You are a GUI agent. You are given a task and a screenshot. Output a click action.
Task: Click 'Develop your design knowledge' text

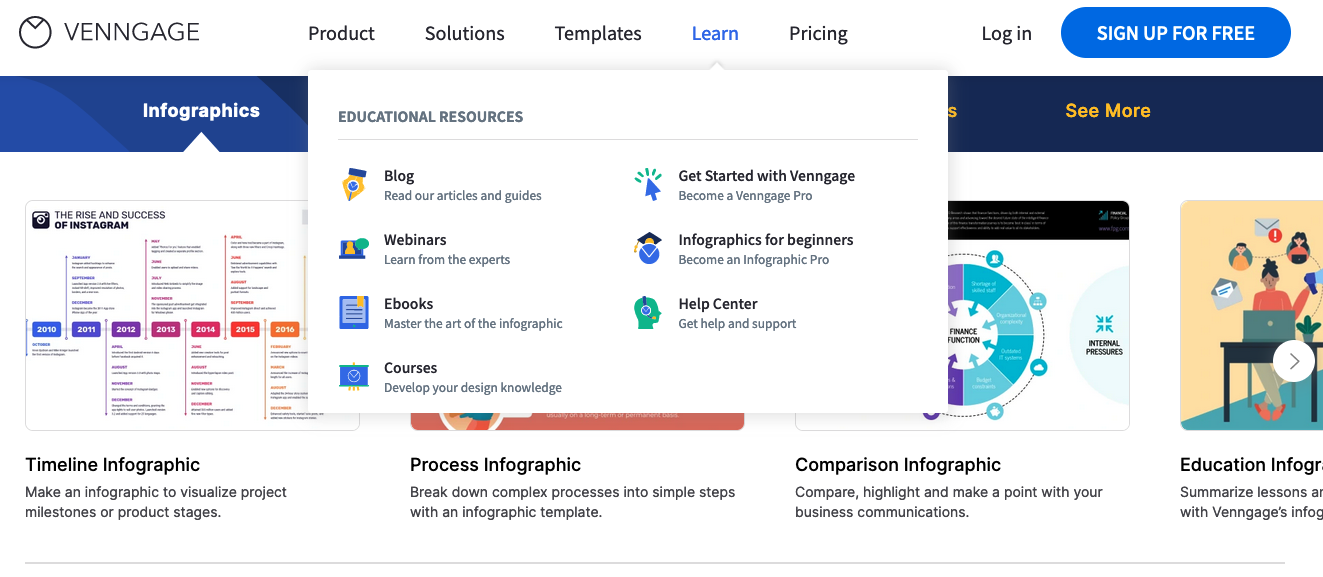tap(473, 388)
